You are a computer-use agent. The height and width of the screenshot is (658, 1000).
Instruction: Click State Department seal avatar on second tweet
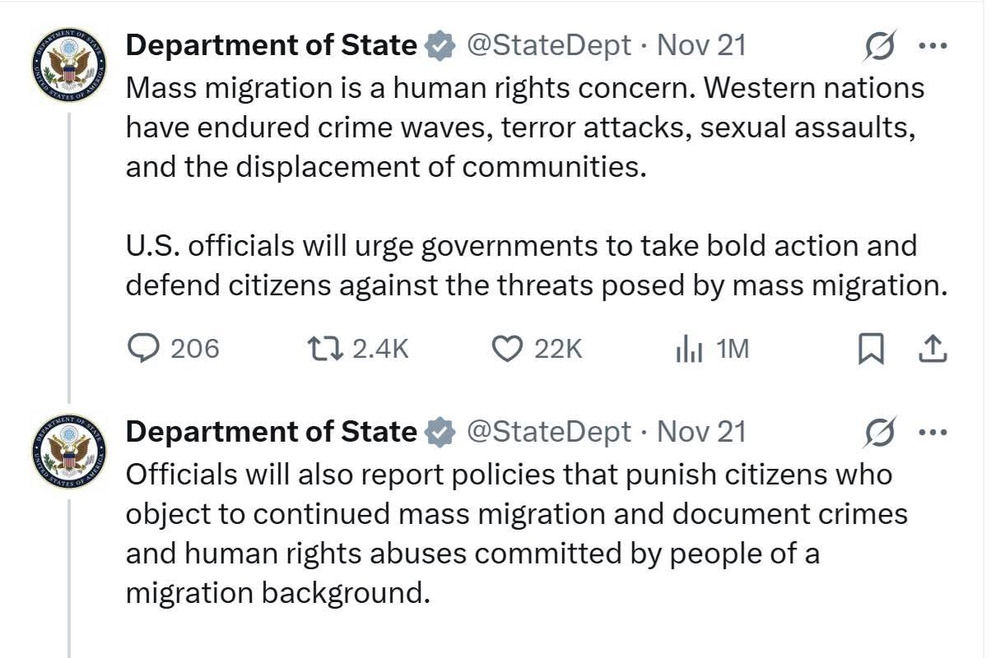[68, 452]
